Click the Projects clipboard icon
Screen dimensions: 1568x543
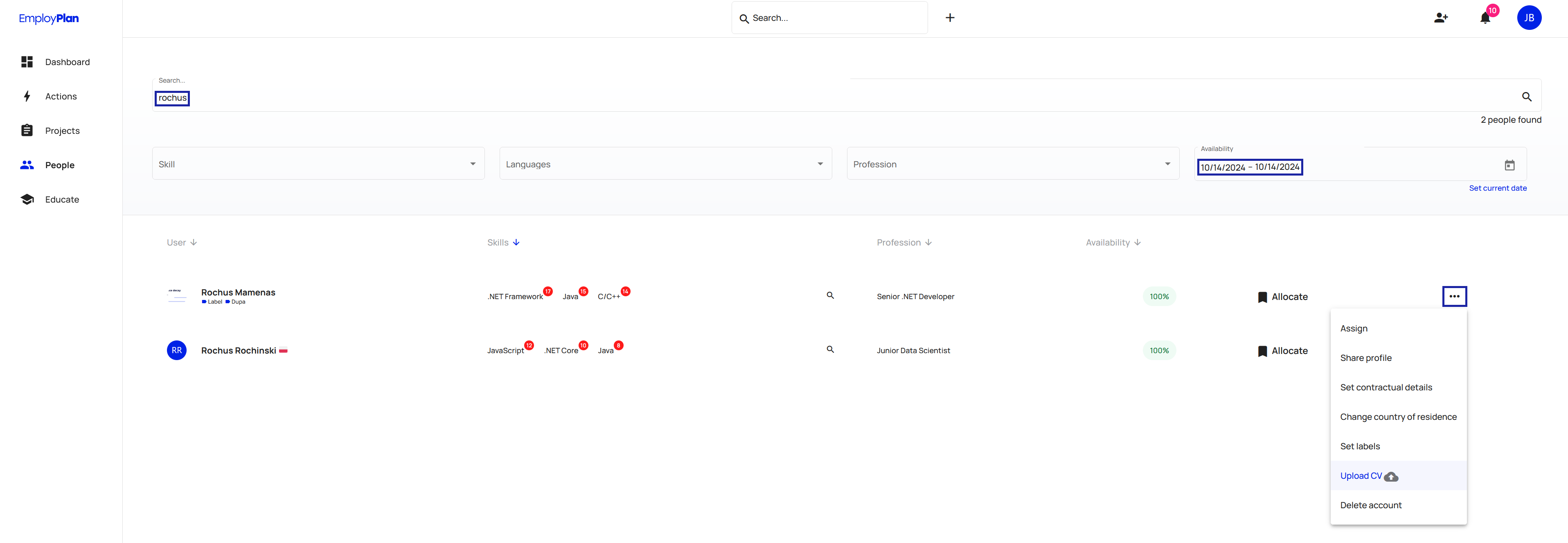(x=27, y=130)
